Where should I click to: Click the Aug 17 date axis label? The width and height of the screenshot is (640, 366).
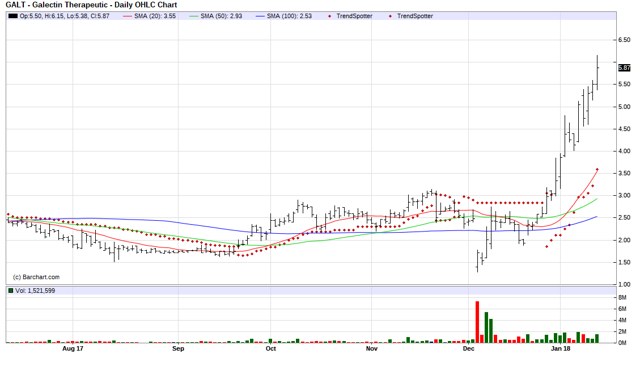tap(73, 348)
